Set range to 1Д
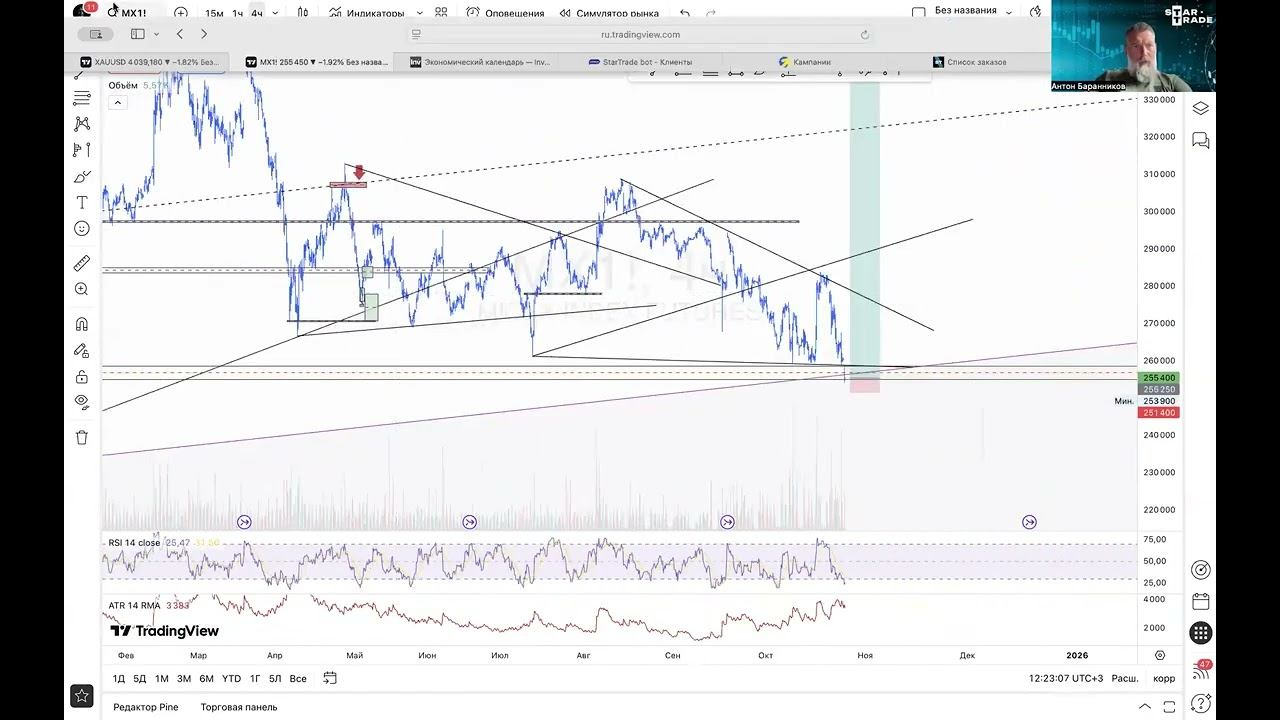 (119, 678)
